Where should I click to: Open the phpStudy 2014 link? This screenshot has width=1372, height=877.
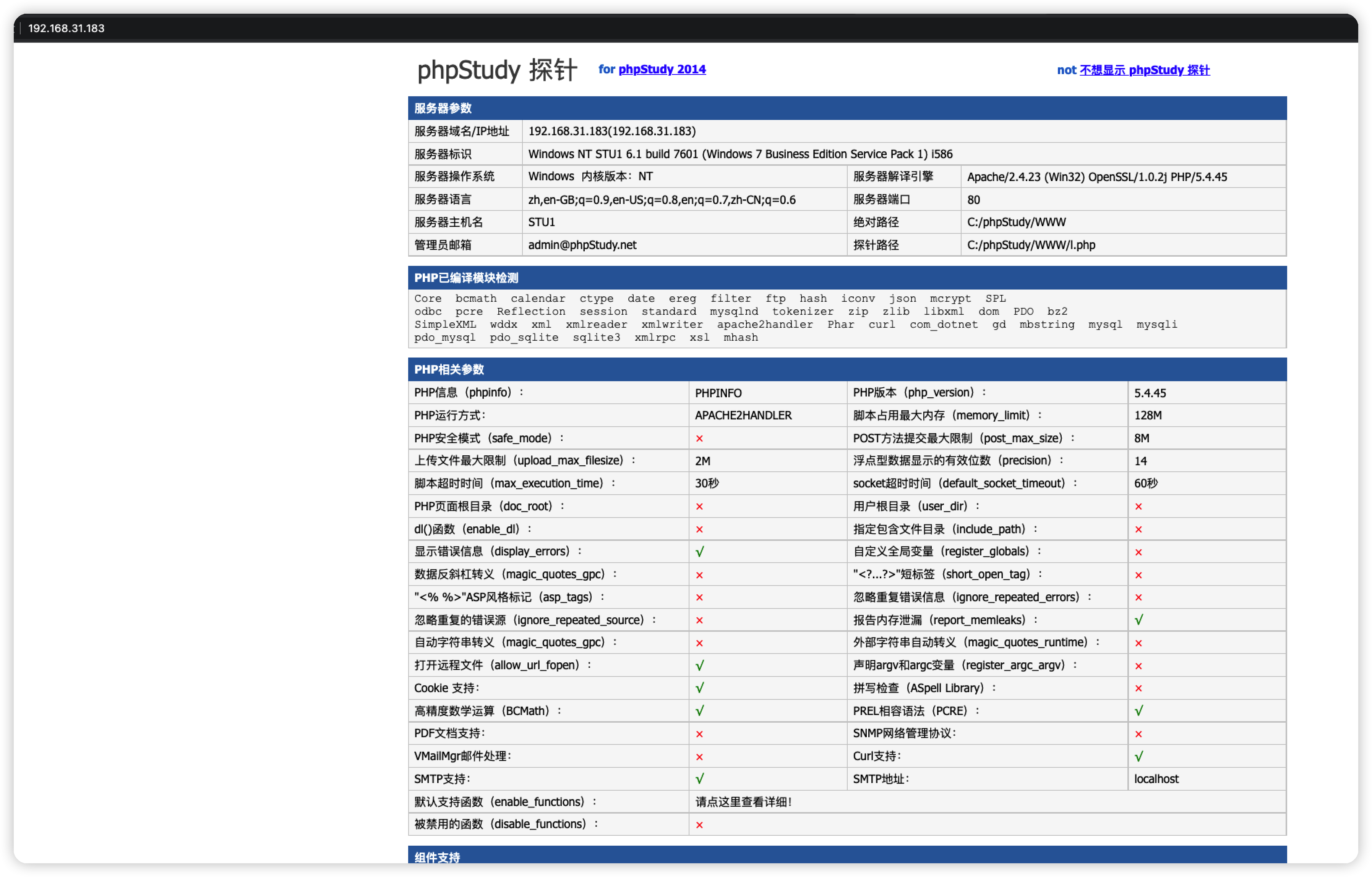(662, 70)
